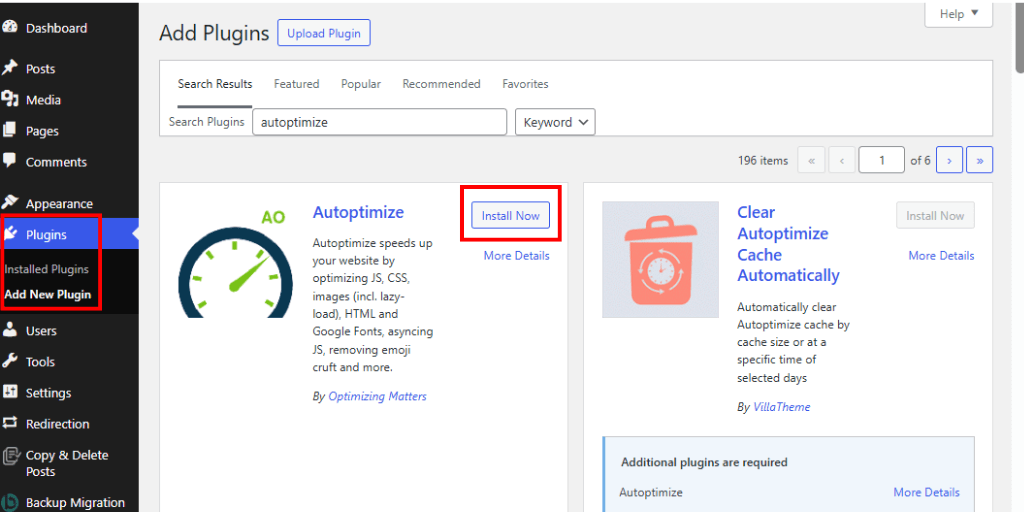Switch to Featured tab
The height and width of the screenshot is (512, 1024).
[296, 84]
